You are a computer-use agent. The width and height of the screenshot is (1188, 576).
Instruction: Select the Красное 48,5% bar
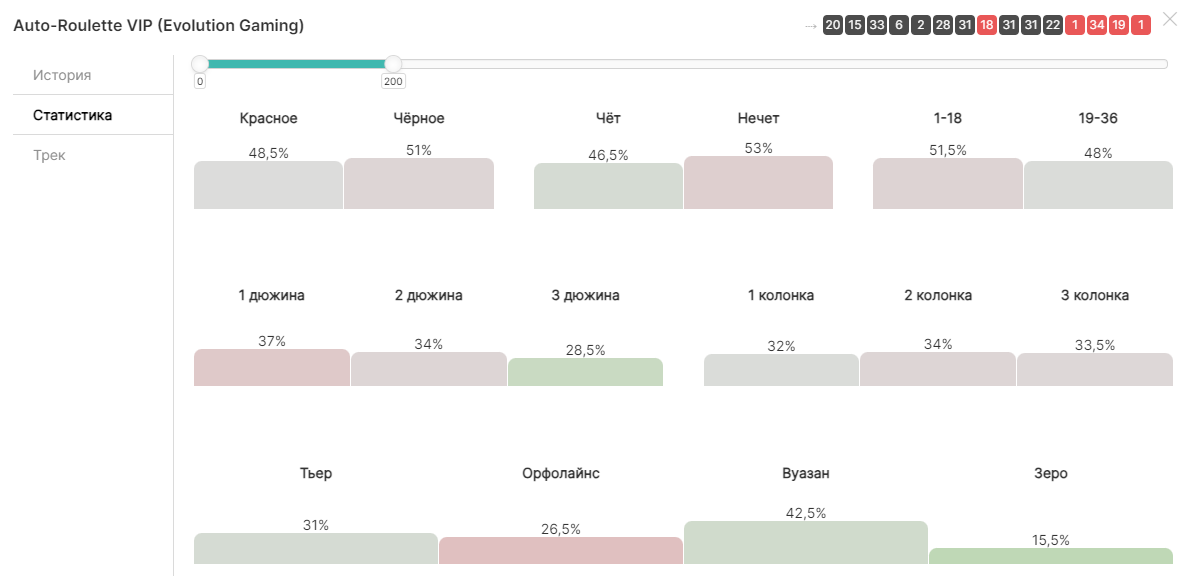pyautogui.click(x=268, y=185)
